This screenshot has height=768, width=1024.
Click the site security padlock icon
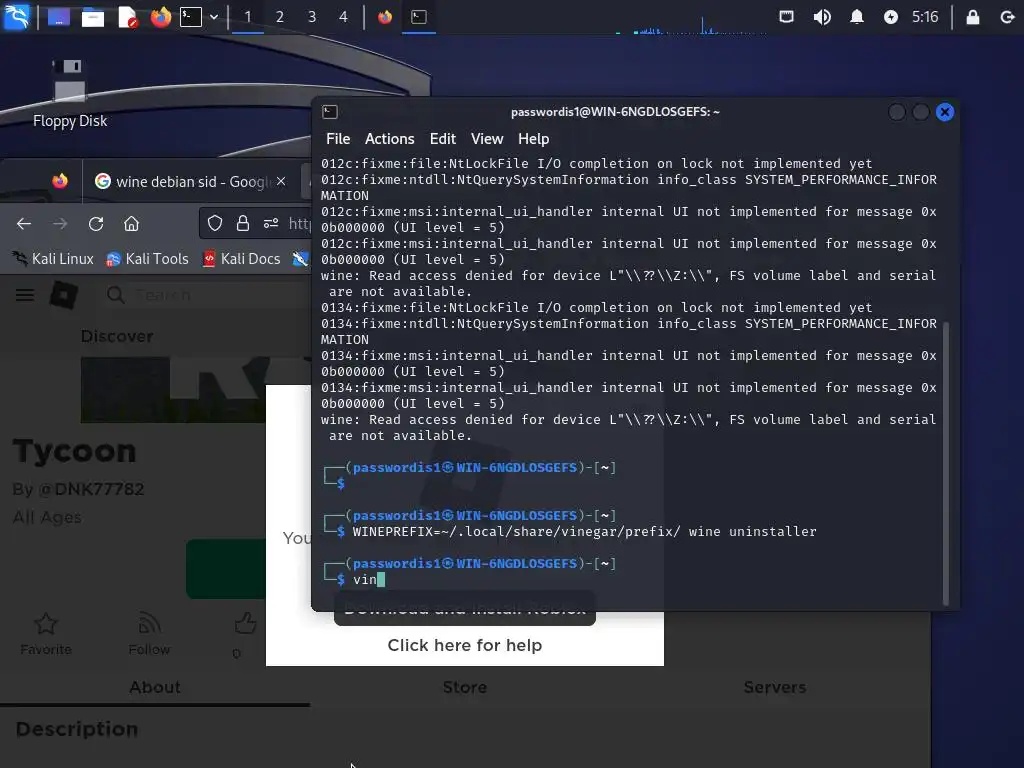point(243,224)
